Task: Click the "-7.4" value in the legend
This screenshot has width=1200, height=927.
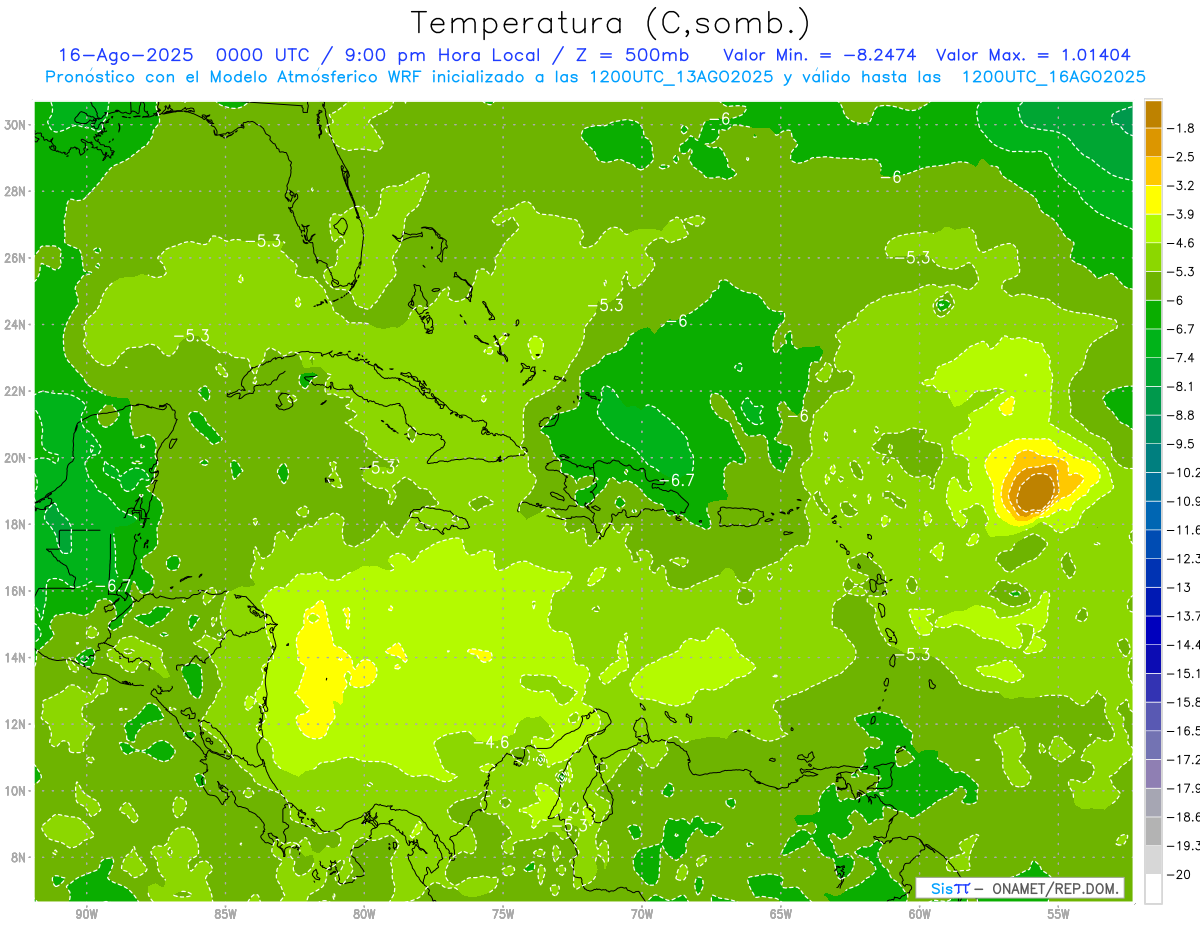Action: pyautogui.click(x=1182, y=357)
